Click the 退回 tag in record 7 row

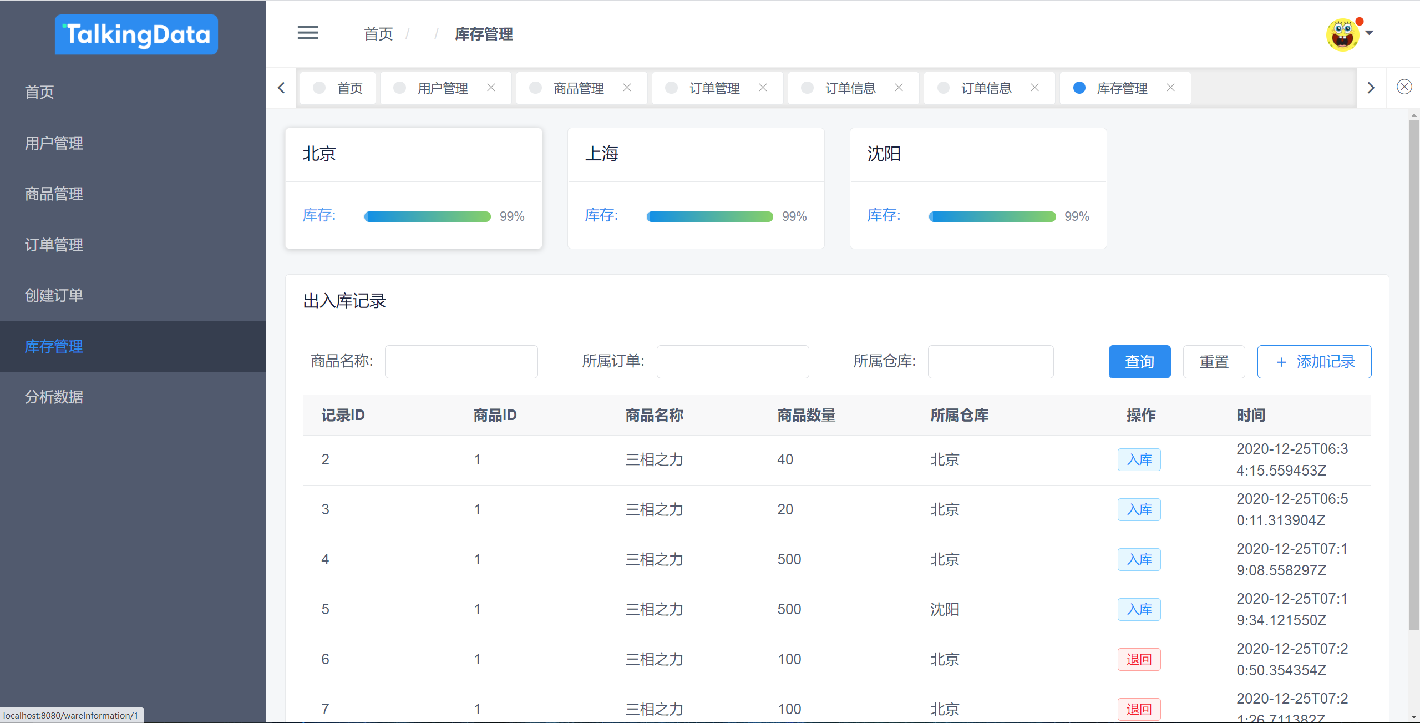(1139, 710)
